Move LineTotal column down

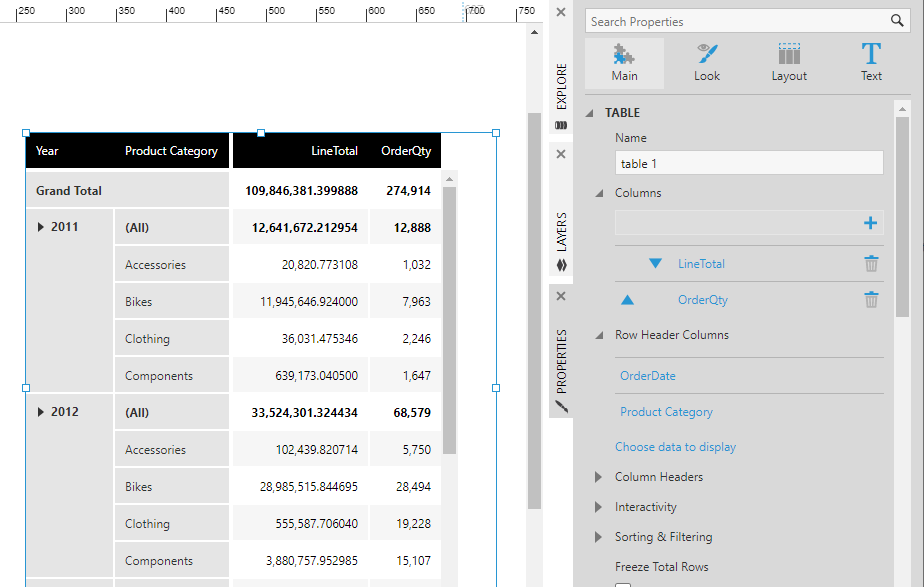pyautogui.click(x=655, y=263)
